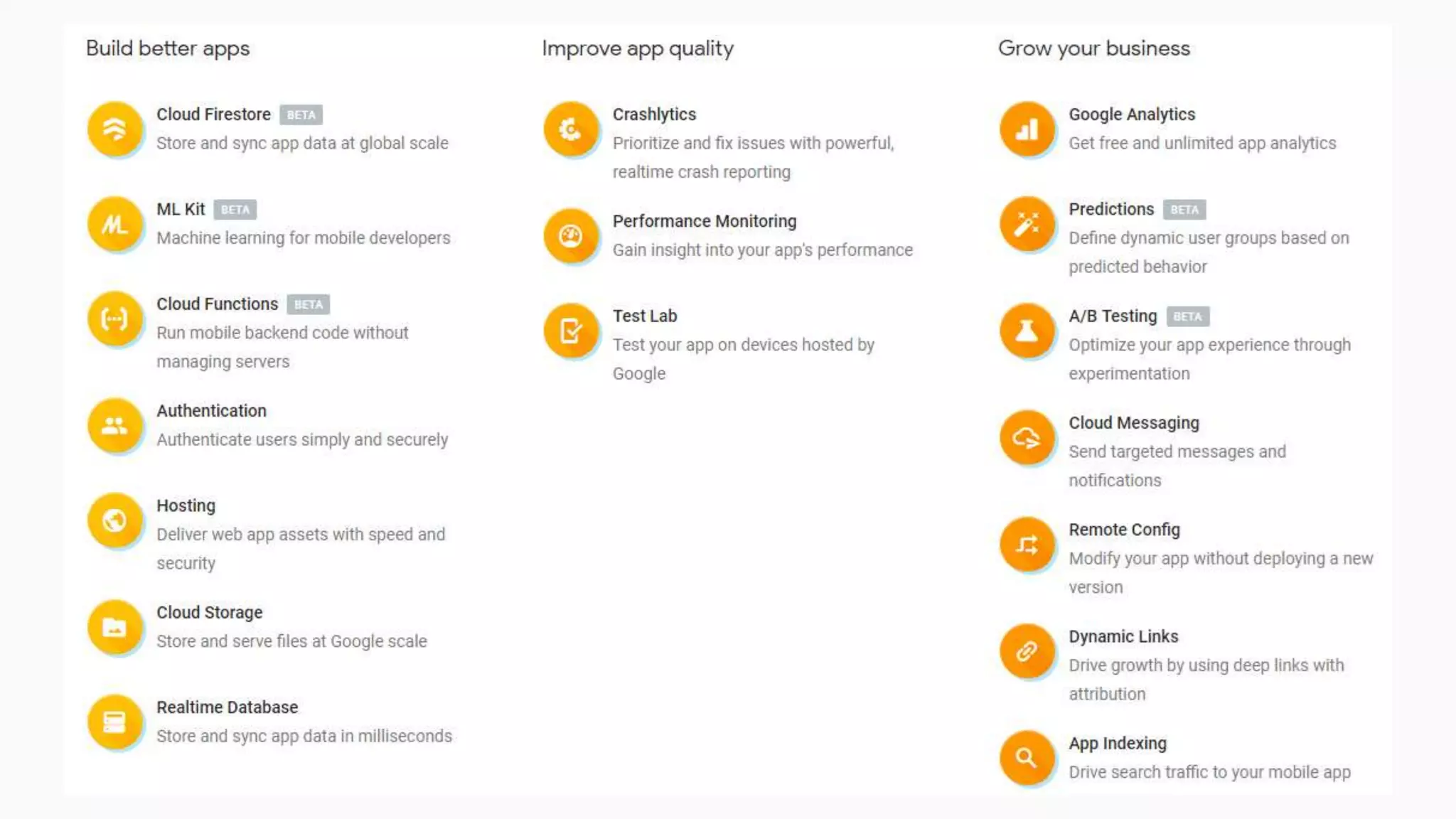Select the Cloud Storage folder icon
The height and width of the screenshot is (819, 1456).
tap(114, 627)
